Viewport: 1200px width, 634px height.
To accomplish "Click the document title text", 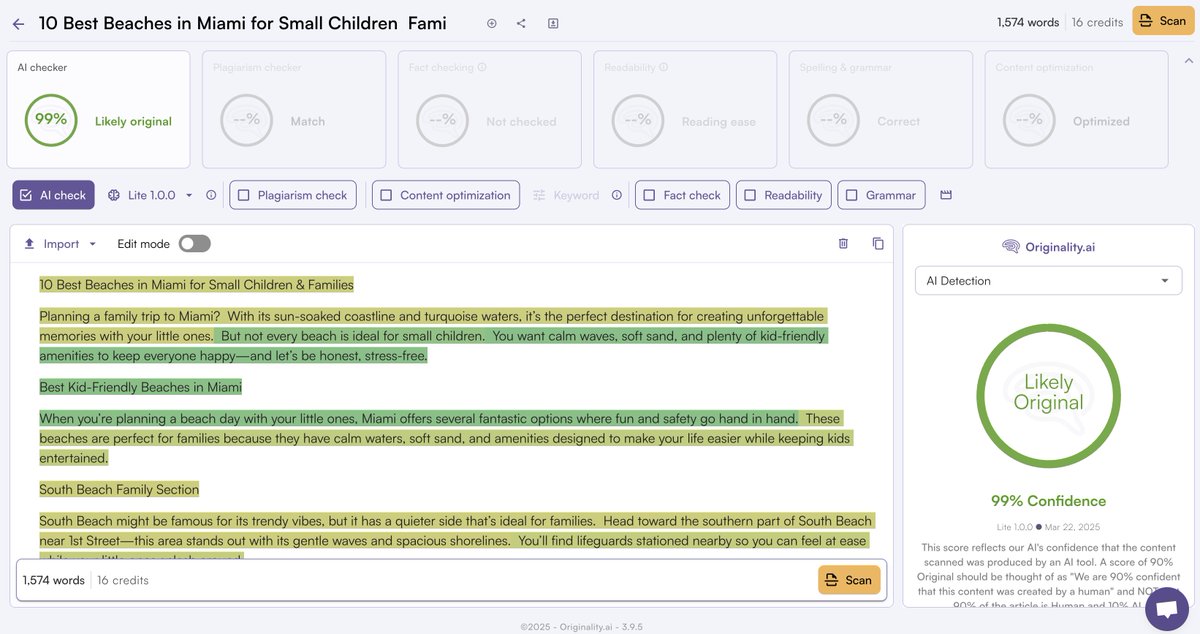I will 243,23.
